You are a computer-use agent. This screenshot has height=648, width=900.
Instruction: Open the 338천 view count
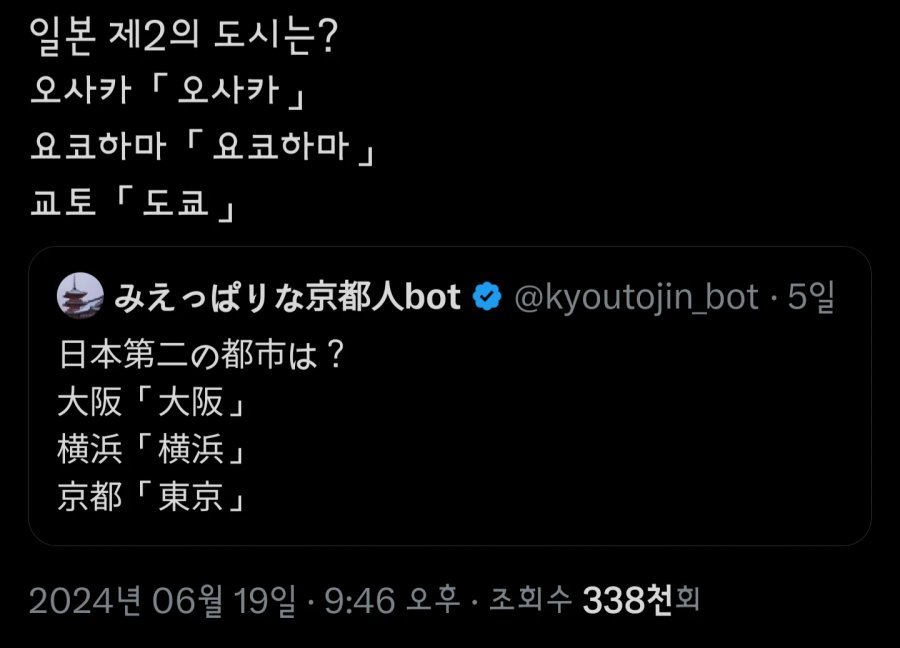(628, 600)
